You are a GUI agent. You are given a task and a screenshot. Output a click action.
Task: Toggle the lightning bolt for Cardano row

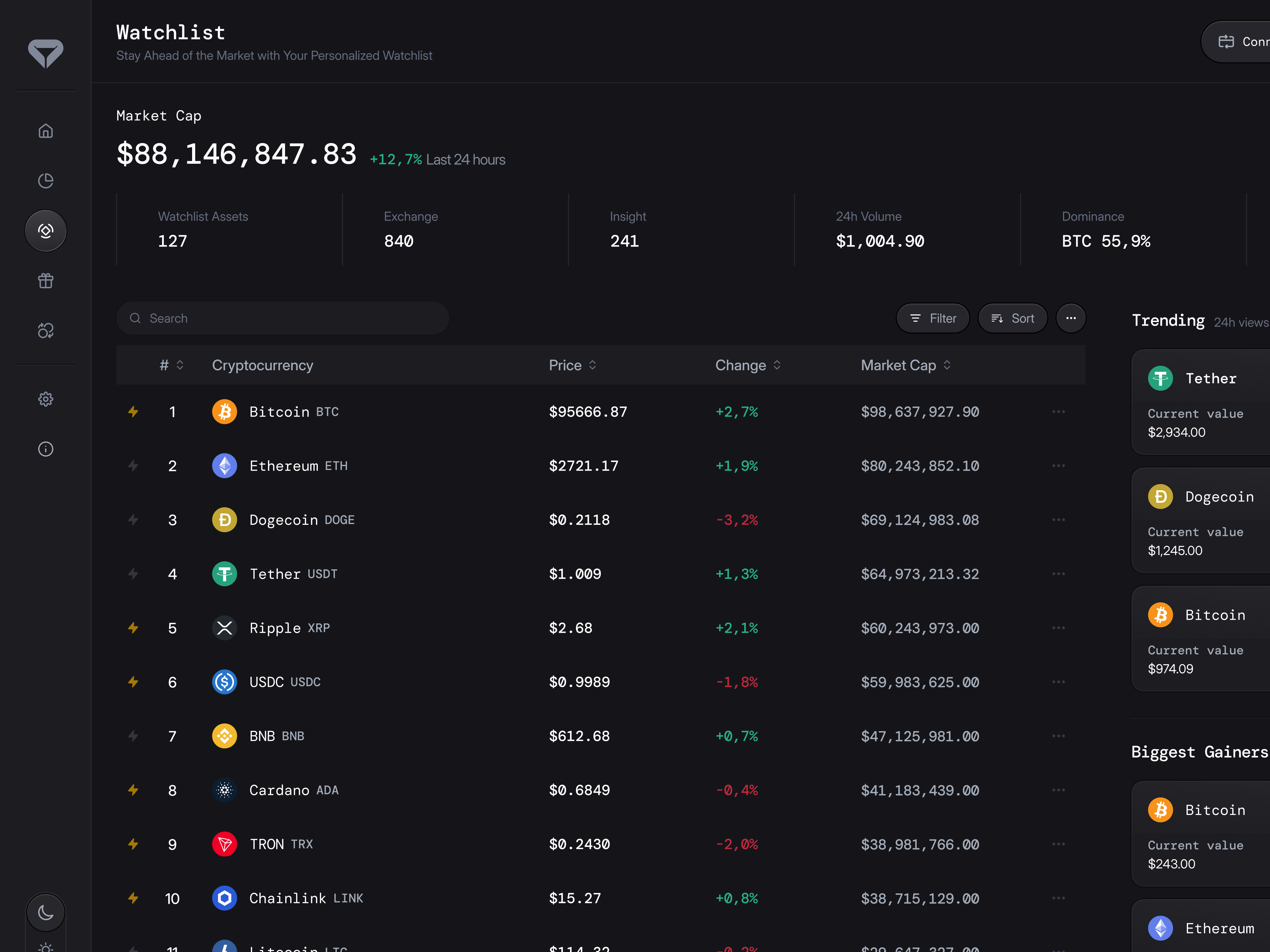133,790
